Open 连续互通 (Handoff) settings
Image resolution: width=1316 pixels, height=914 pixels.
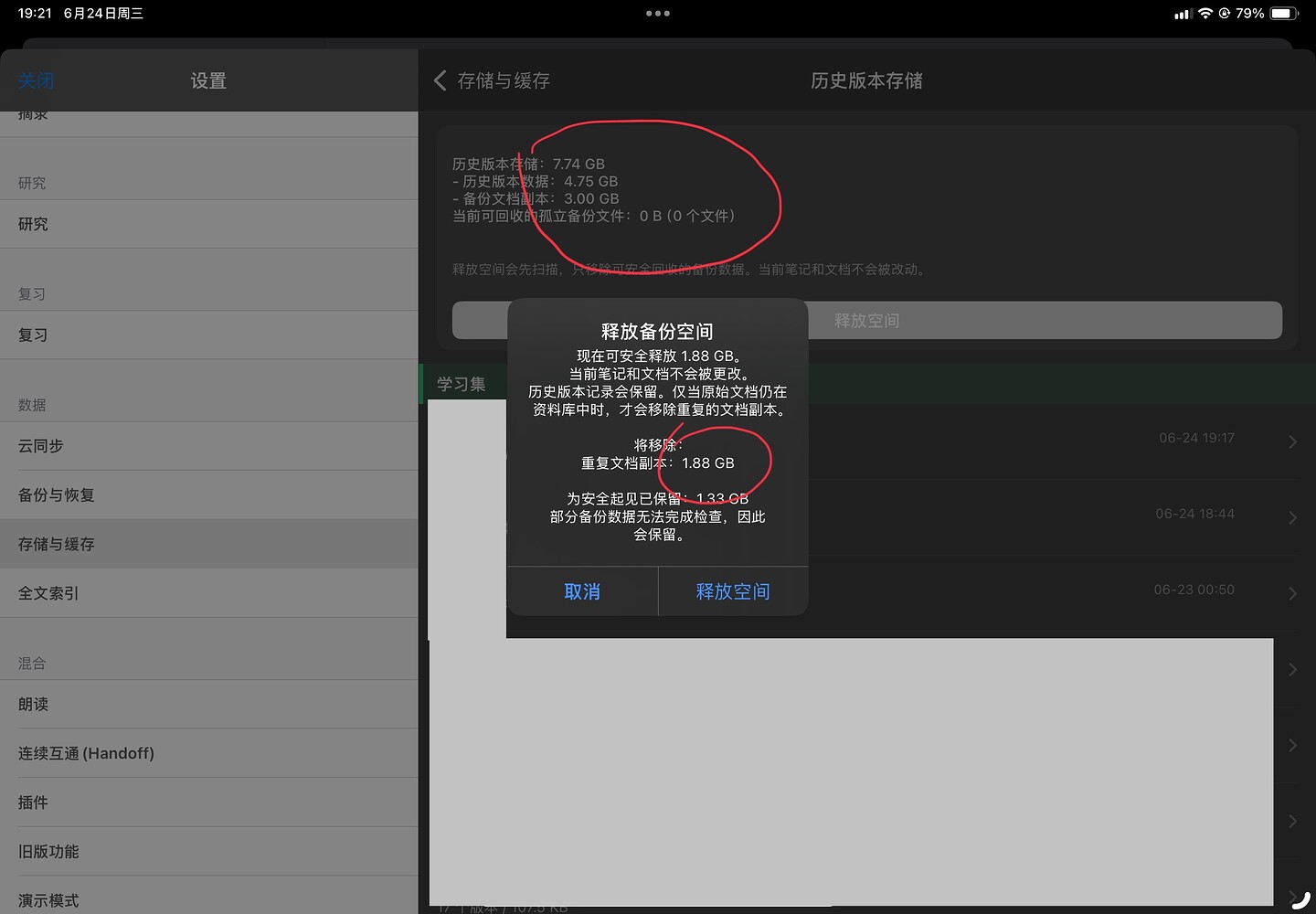click(209, 753)
